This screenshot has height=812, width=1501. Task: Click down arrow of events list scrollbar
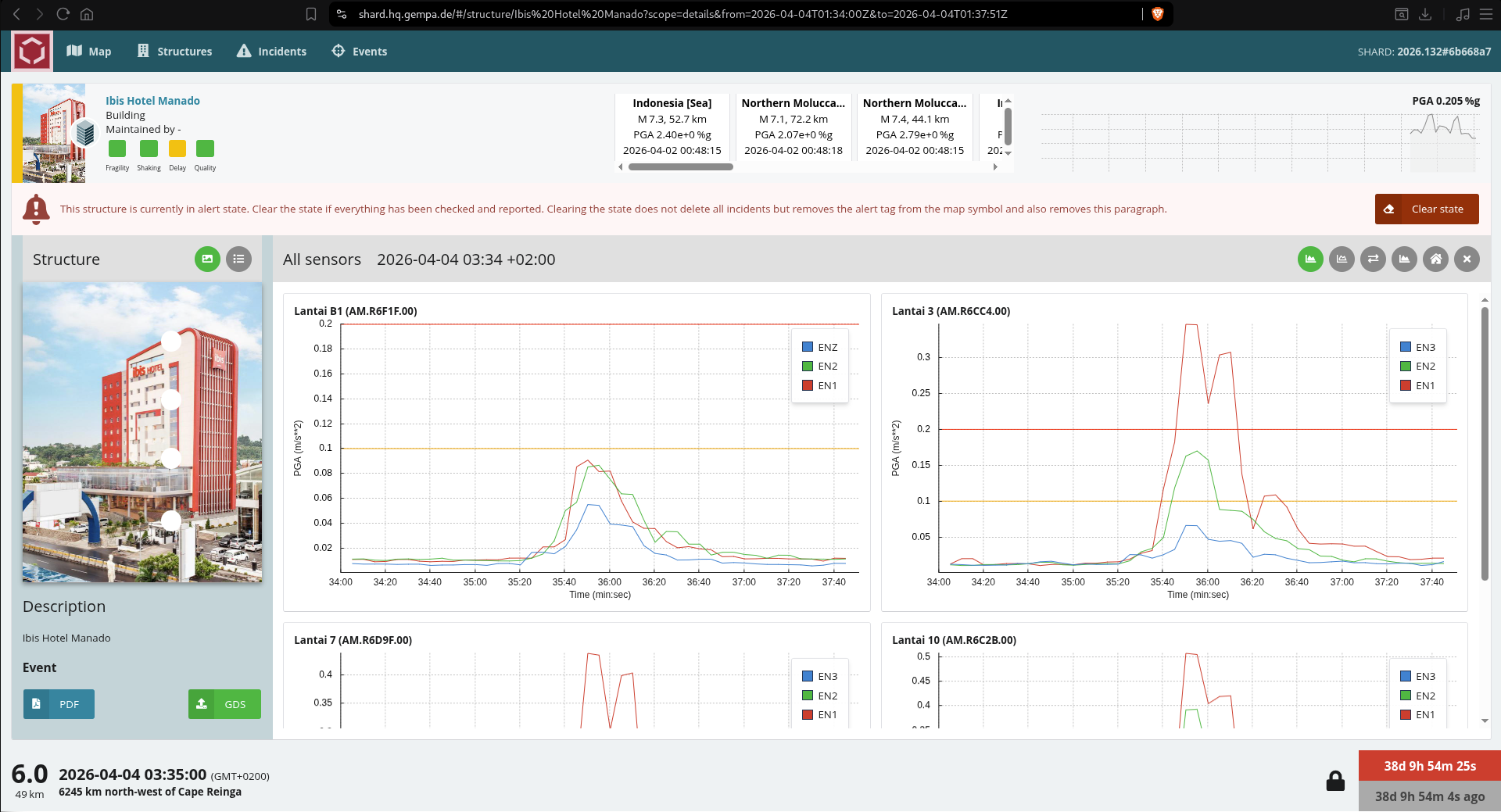[x=1008, y=153]
